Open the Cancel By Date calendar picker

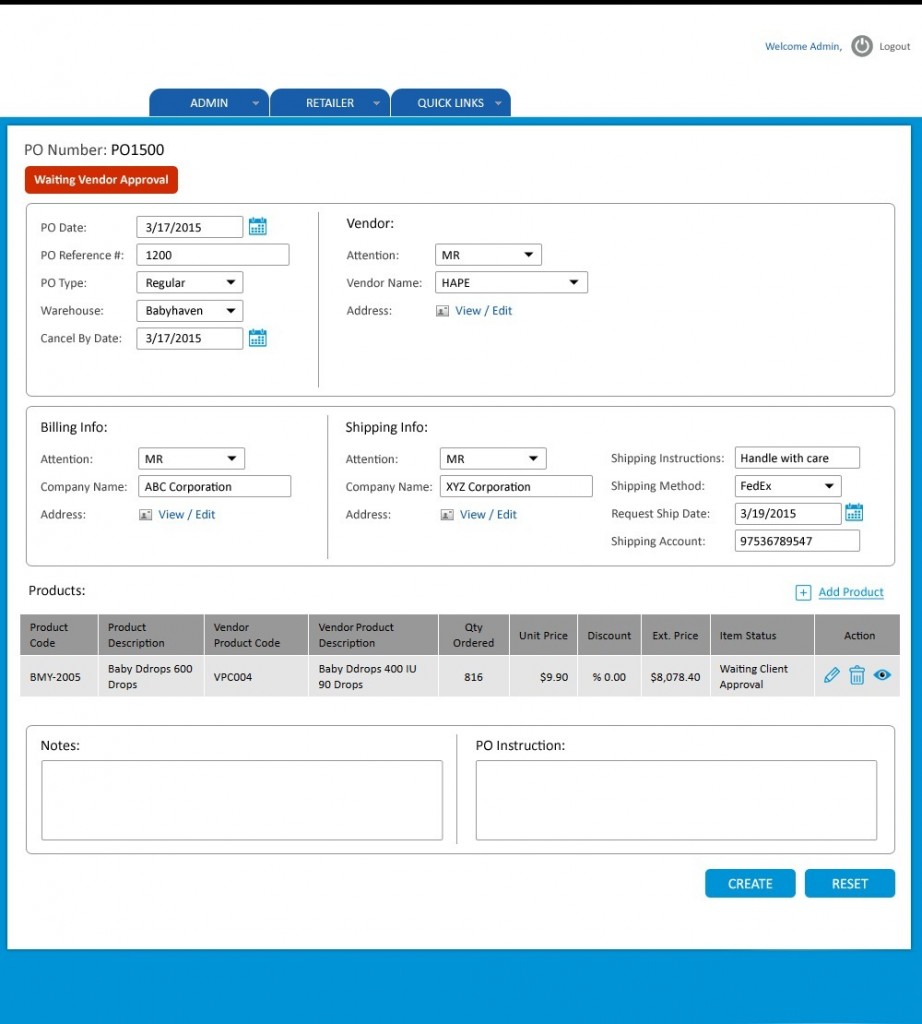(x=258, y=338)
